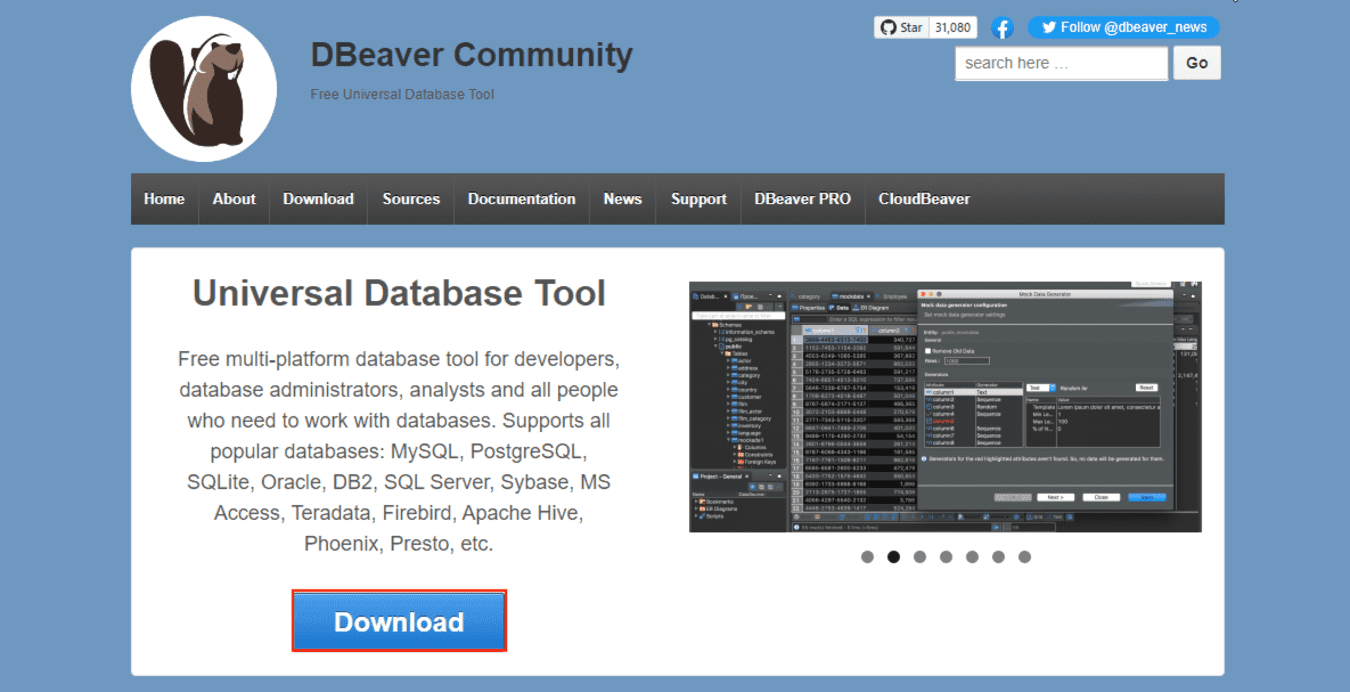Click the DBeaver Community title heading
The height and width of the screenshot is (692, 1350).
[471, 54]
